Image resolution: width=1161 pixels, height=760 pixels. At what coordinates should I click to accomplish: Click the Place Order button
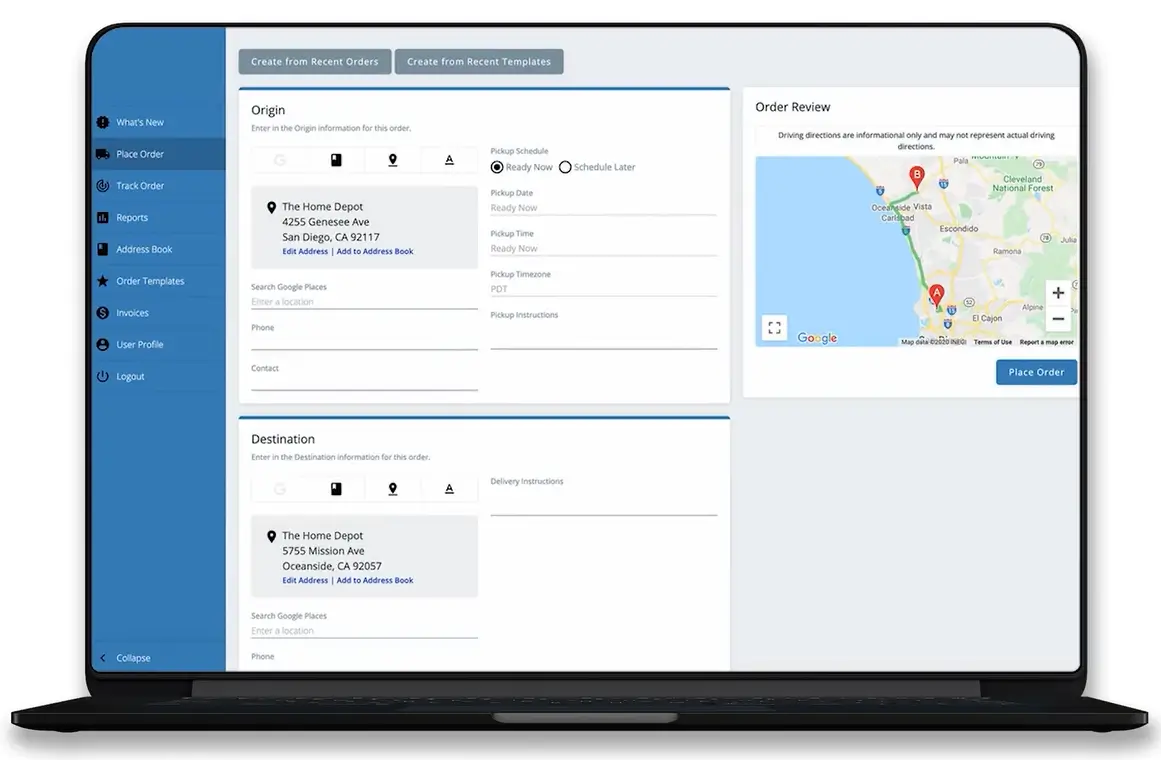[1036, 372]
